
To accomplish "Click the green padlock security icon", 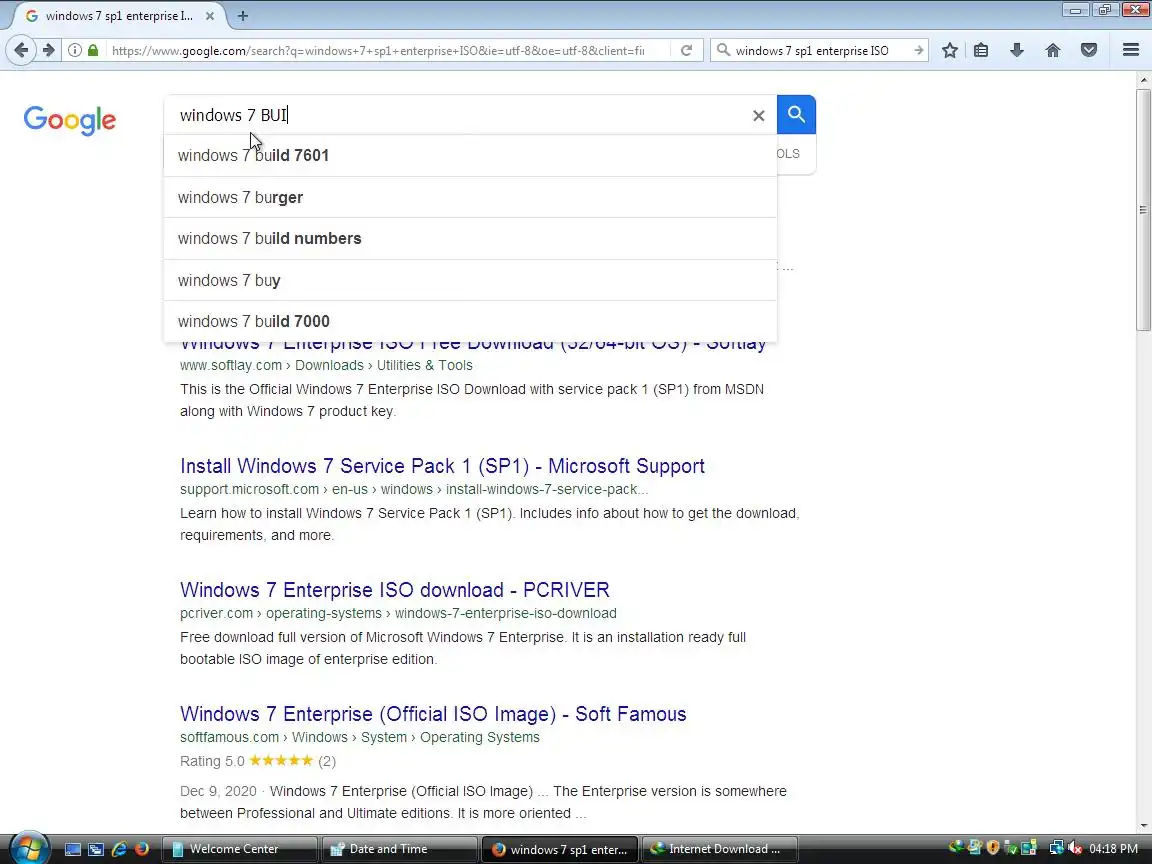I will [93, 50].
